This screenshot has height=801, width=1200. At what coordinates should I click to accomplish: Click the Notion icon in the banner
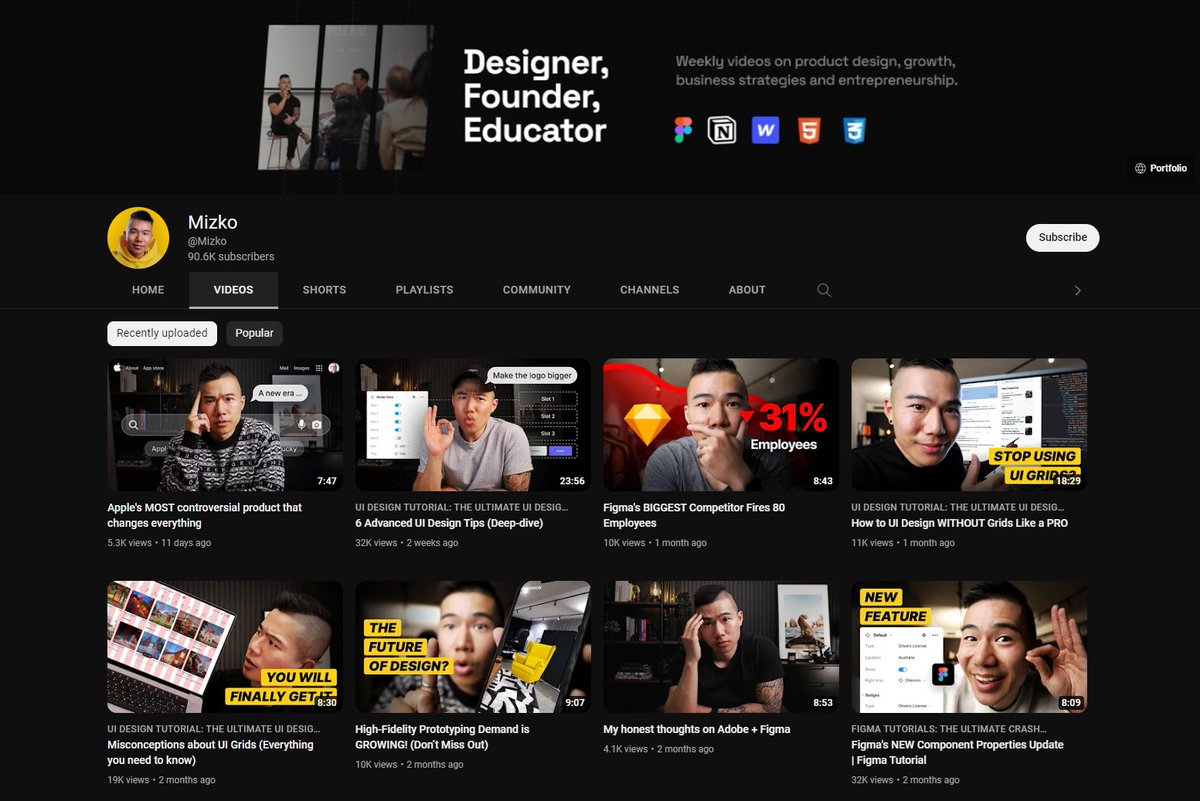click(x=722, y=130)
